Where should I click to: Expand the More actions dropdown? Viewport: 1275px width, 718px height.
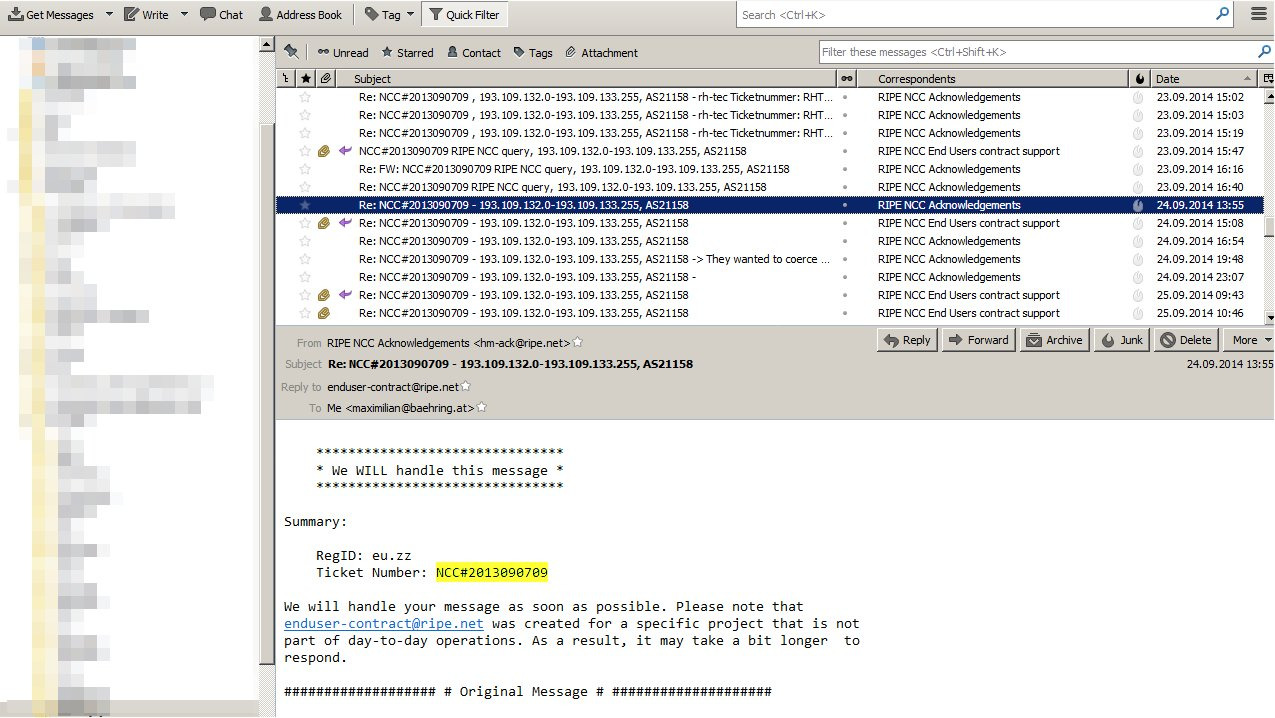(x=1250, y=340)
